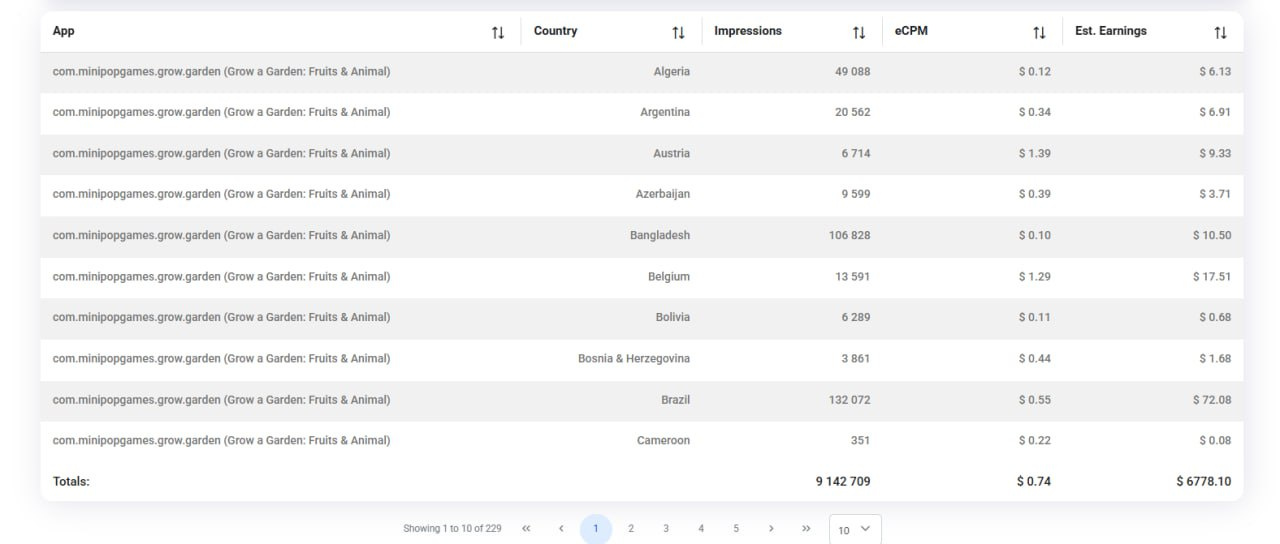
Task: Open page 3 of the table
Action: tap(666, 528)
